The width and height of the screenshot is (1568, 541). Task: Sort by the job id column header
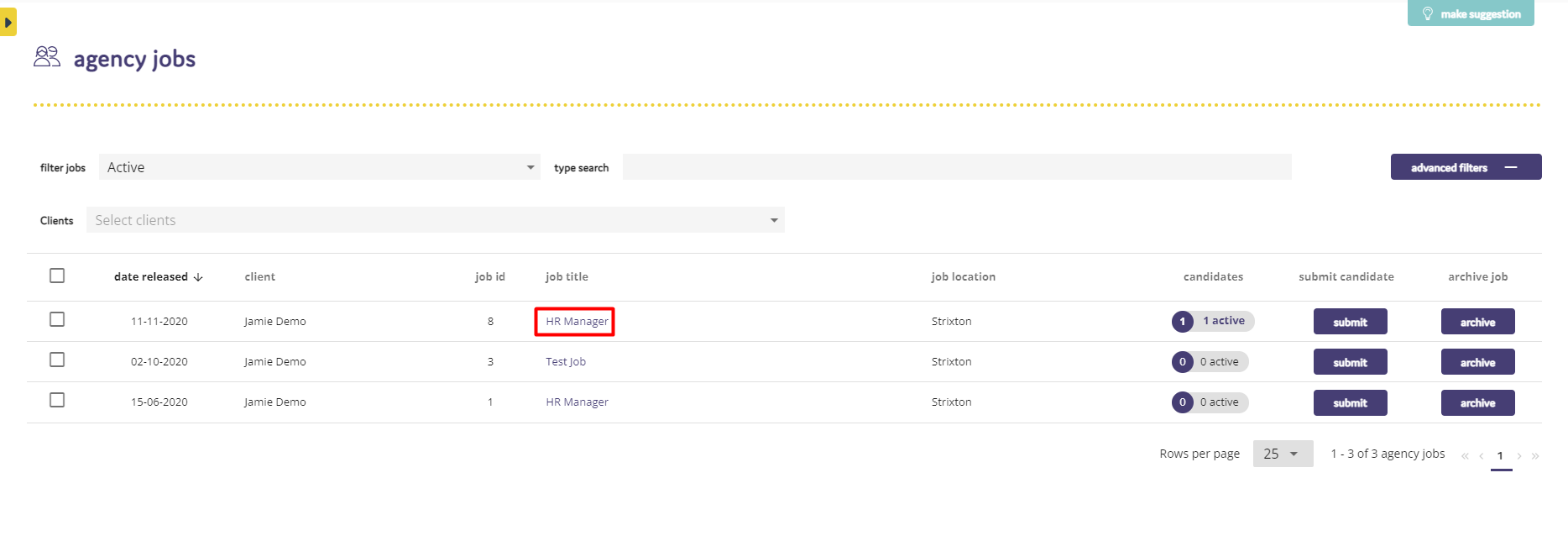click(490, 276)
